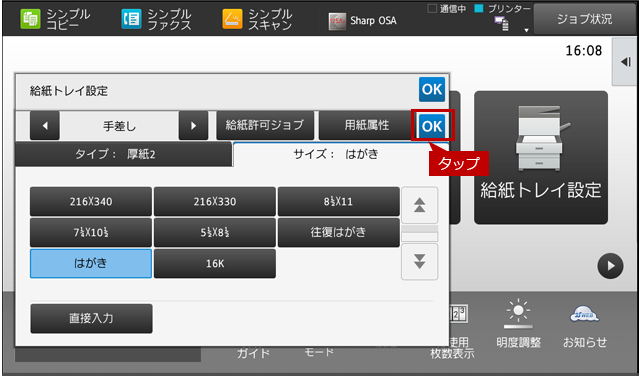This screenshot has height=376, width=640.
Task: Launch Sharp OSA application
Action: 362,21
